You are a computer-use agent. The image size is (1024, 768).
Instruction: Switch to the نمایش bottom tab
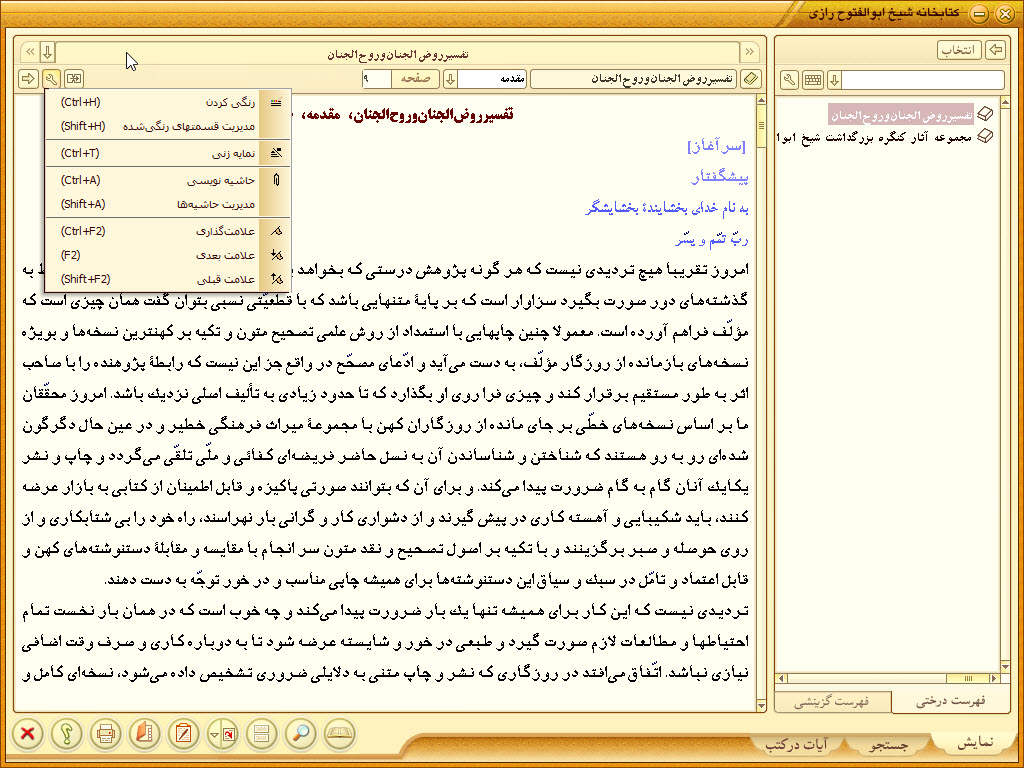pos(974,743)
